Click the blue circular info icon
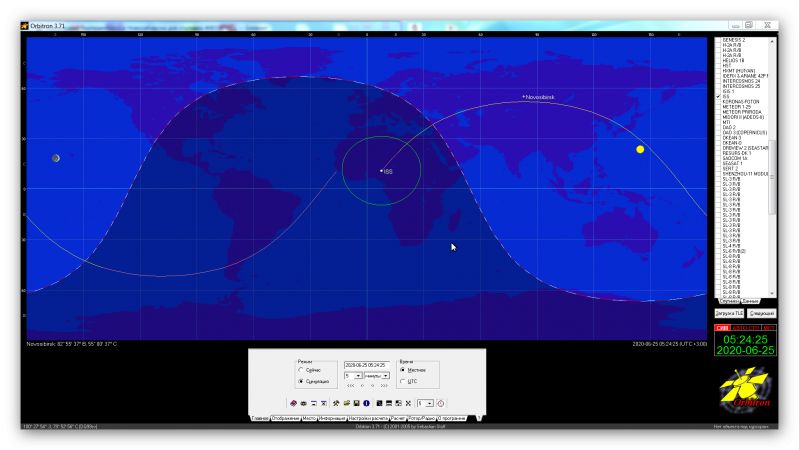The width and height of the screenshot is (800, 450). (366, 403)
